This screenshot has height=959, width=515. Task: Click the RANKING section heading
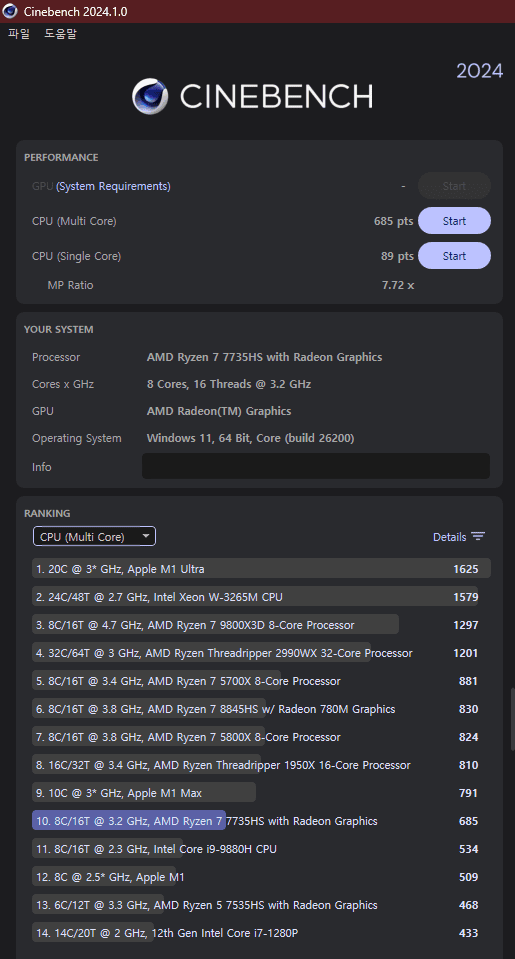point(47,513)
